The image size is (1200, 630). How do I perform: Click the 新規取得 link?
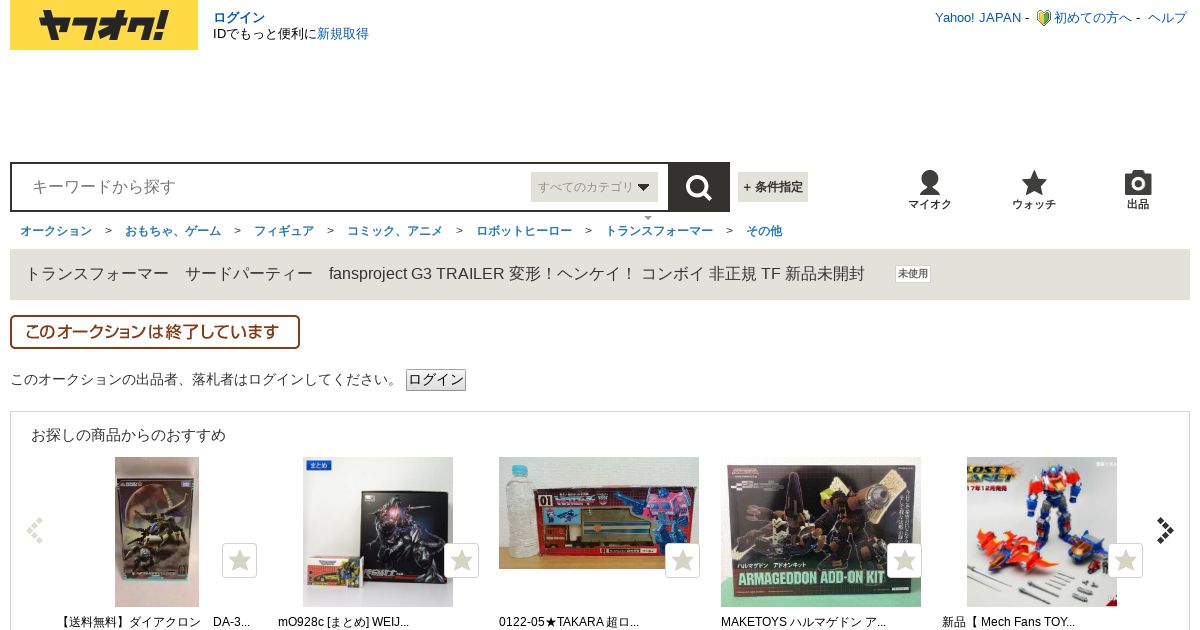click(x=343, y=34)
